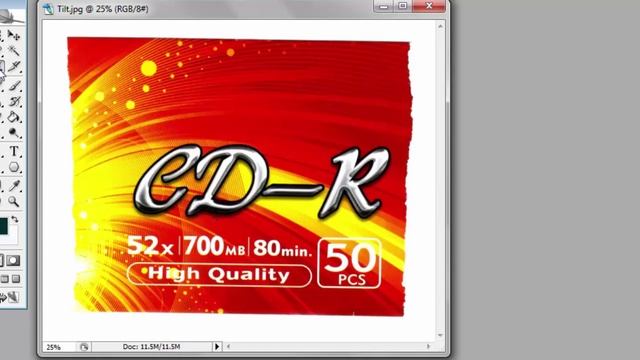640x360 pixels.
Task: Click the vertical scrollbar down arrow
Action: point(440,335)
